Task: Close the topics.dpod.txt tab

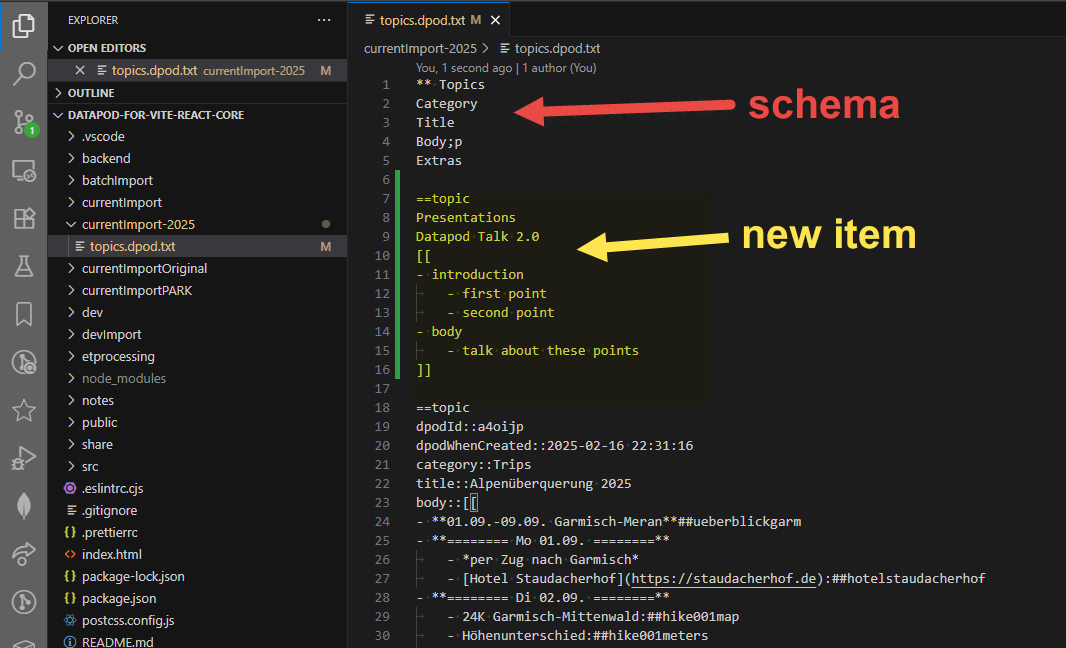Action: 495,20
